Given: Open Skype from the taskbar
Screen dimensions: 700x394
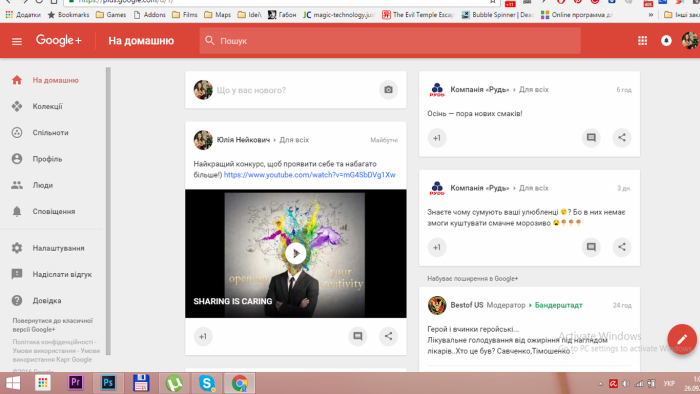Looking at the screenshot, I should [207, 383].
